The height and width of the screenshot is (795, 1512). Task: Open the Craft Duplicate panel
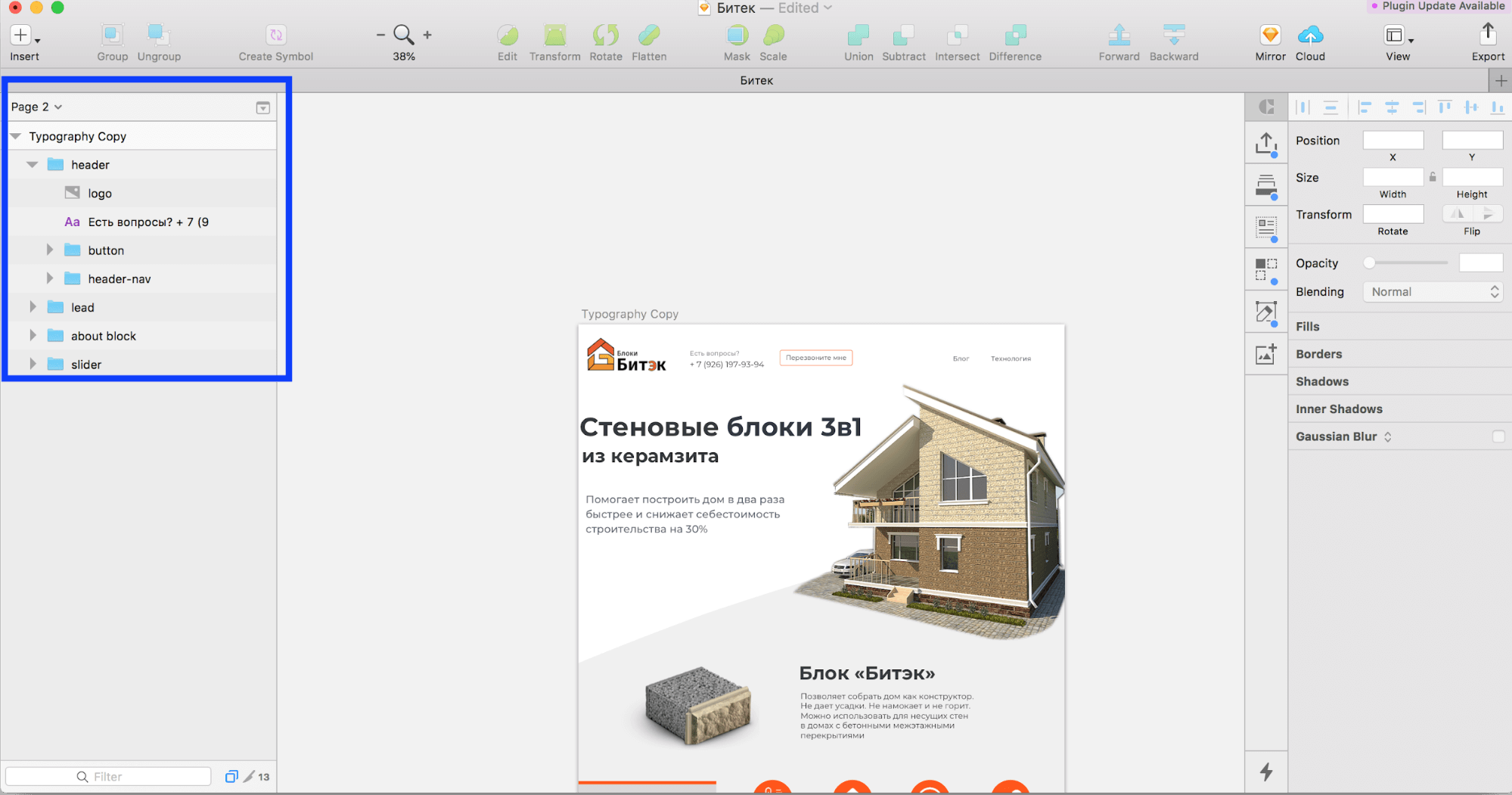(x=1266, y=271)
